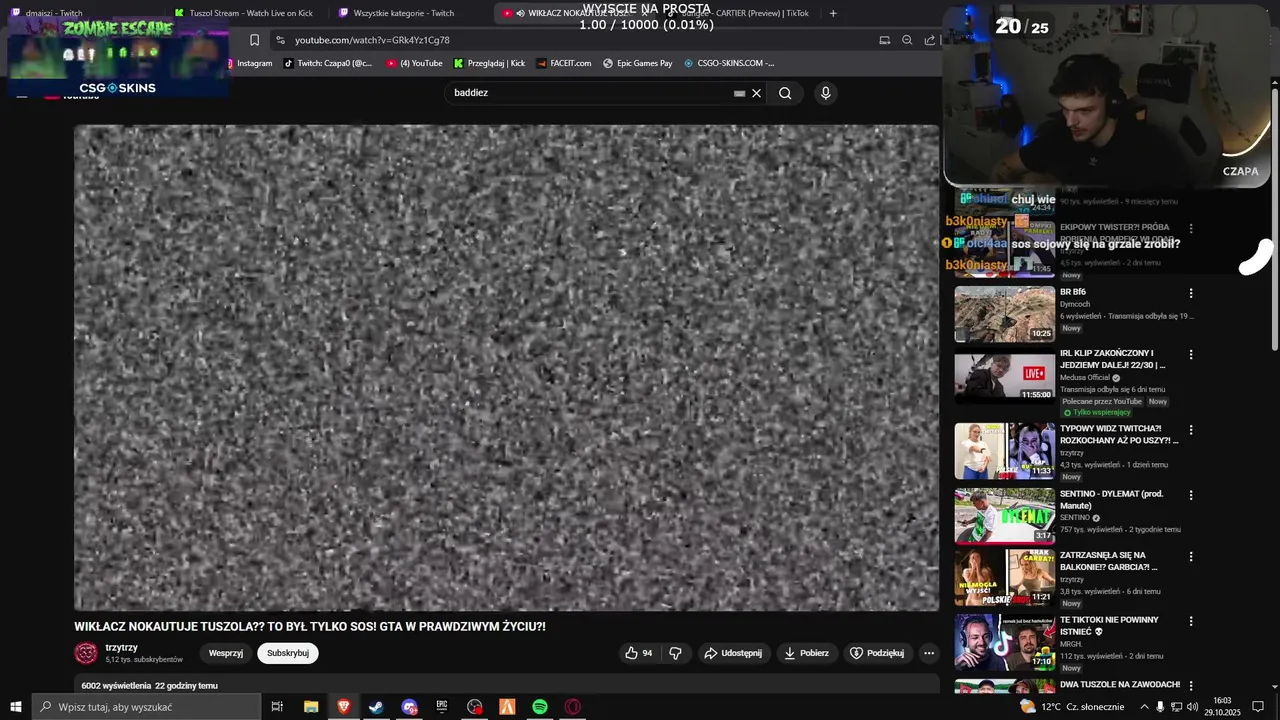Click the zoom magnifier icon in address bar
Image resolution: width=1280 pixels, height=720 pixels.
(x=907, y=40)
